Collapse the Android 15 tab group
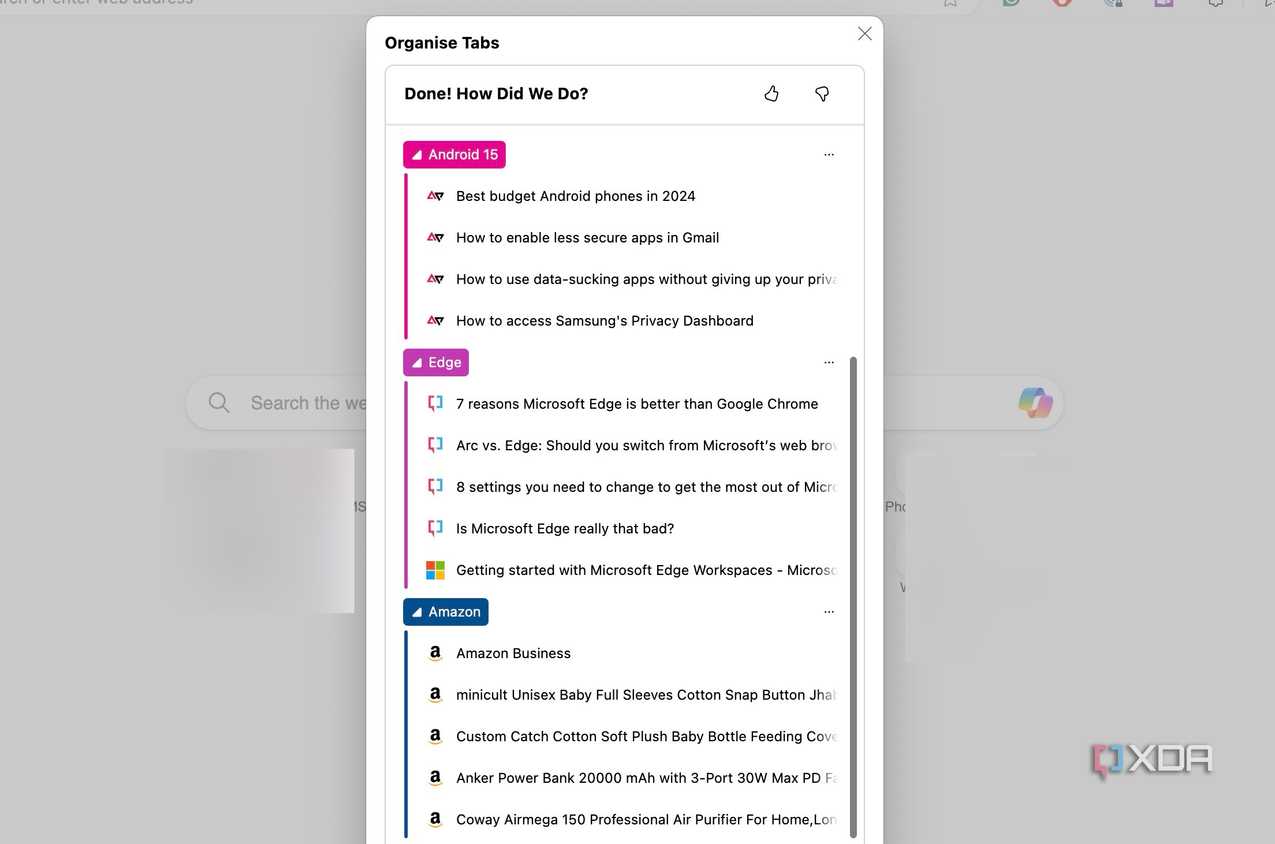 (455, 155)
